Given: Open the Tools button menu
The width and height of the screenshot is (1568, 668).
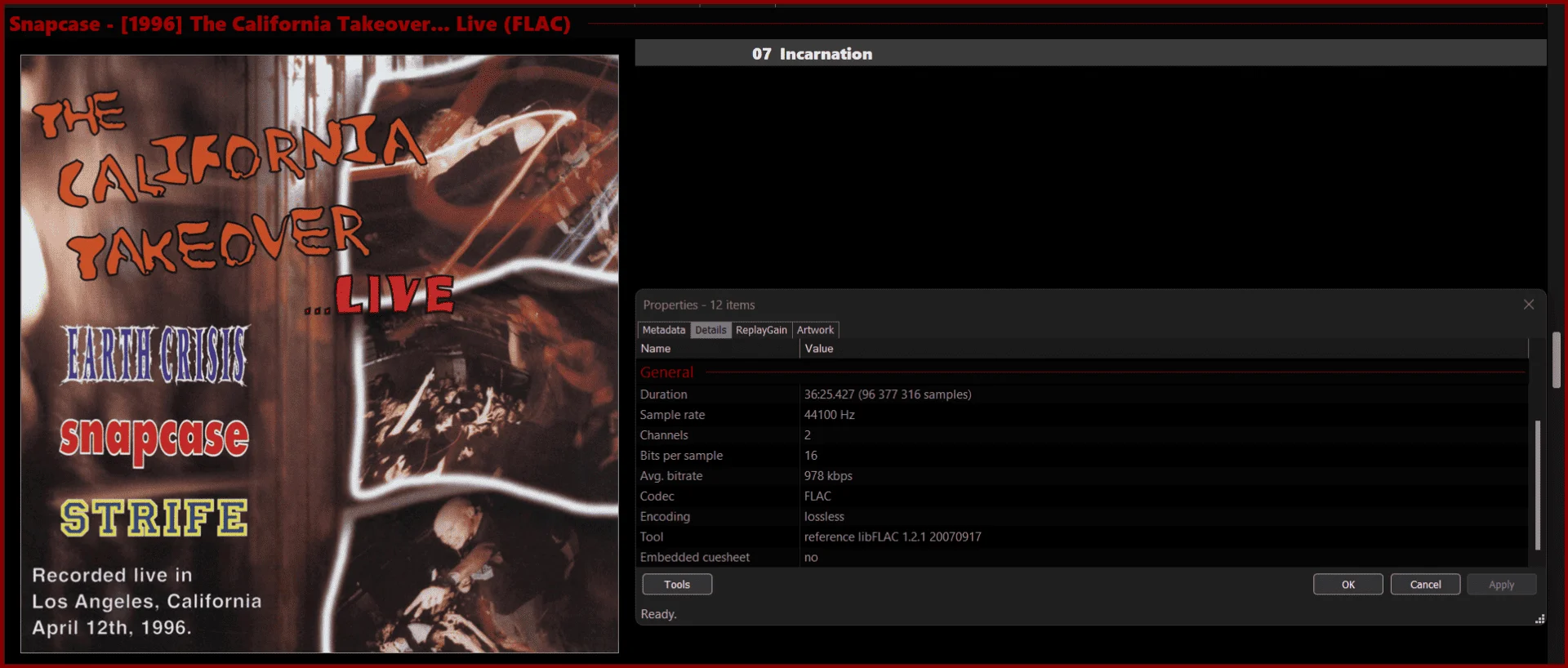Looking at the screenshot, I should pos(677,585).
